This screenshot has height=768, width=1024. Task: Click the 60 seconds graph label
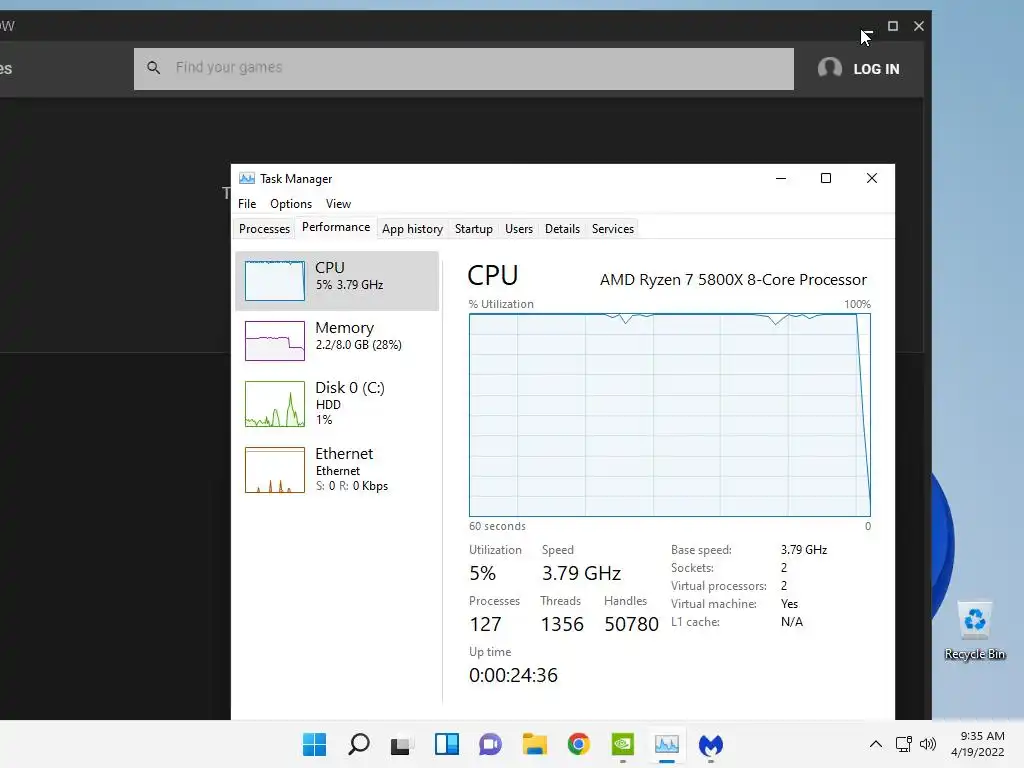497,526
